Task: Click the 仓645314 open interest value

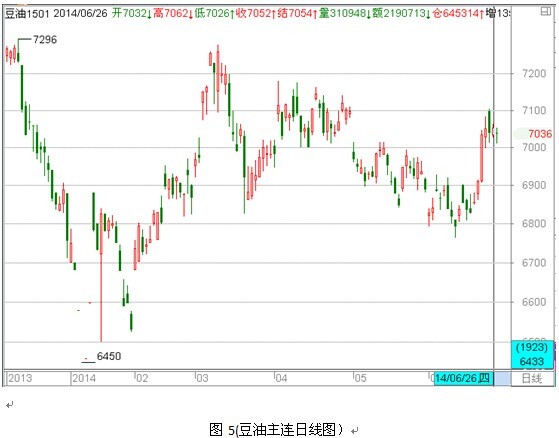Action: [x=458, y=14]
